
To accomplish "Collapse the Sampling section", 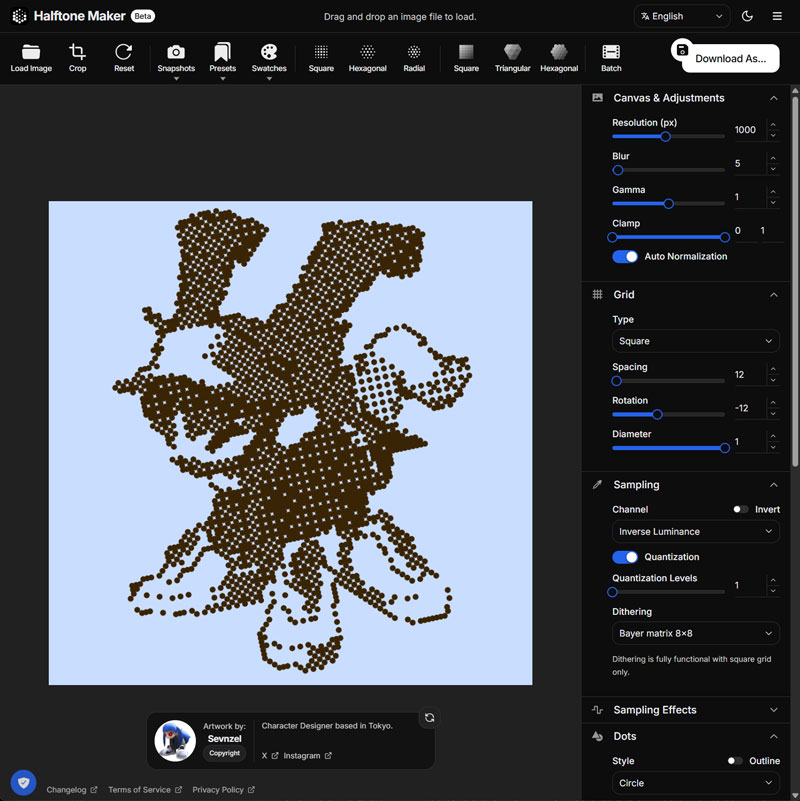I will pyautogui.click(x=773, y=484).
